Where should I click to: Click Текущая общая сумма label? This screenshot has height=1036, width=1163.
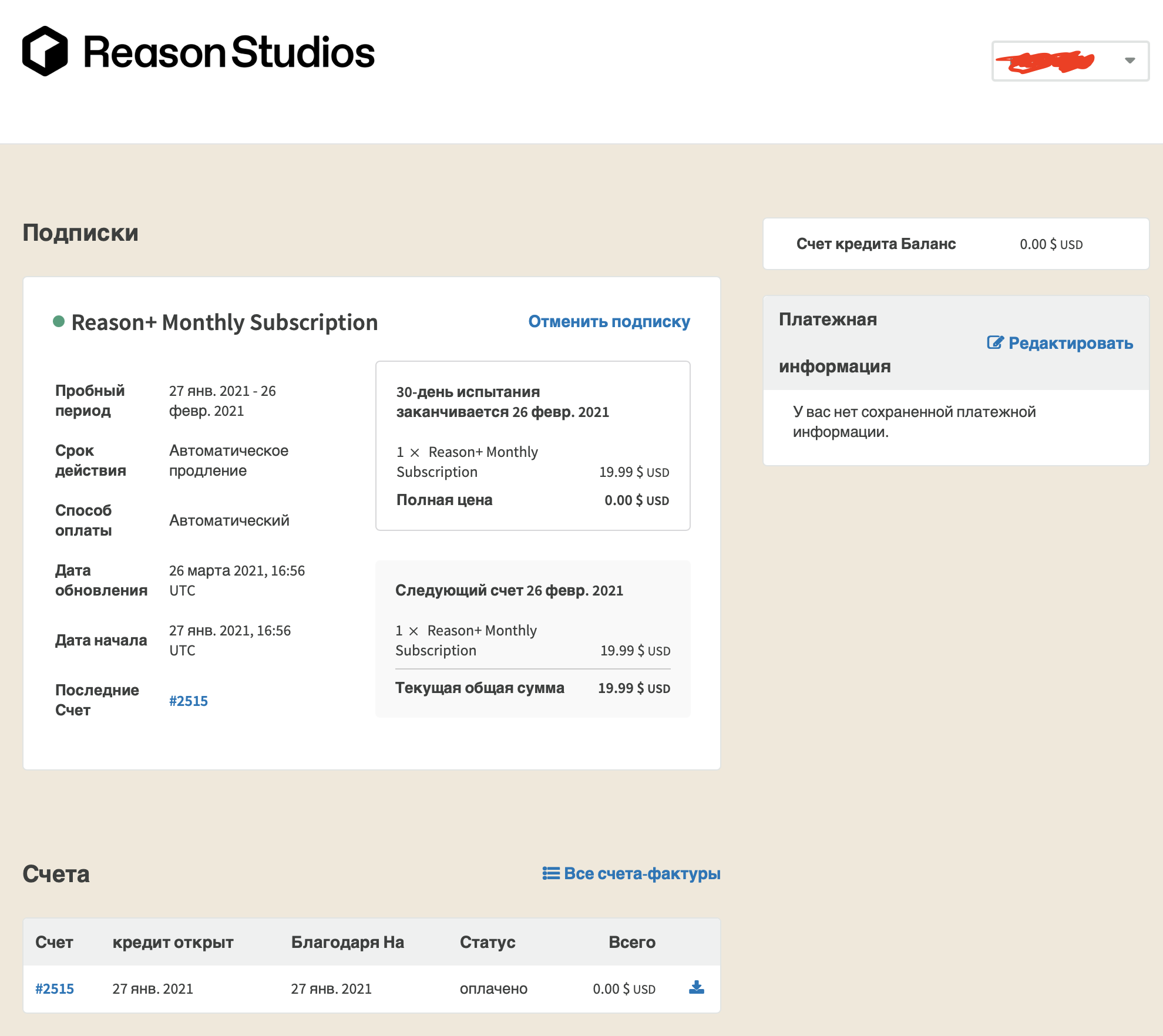click(x=479, y=688)
